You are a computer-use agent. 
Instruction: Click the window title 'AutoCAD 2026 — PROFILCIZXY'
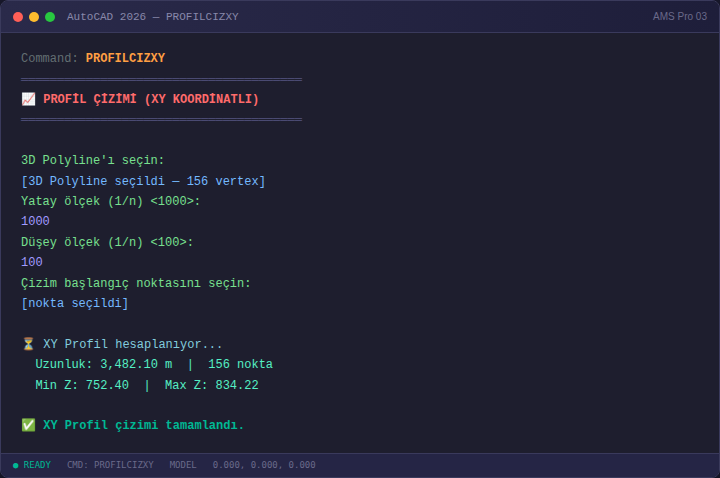152,17
